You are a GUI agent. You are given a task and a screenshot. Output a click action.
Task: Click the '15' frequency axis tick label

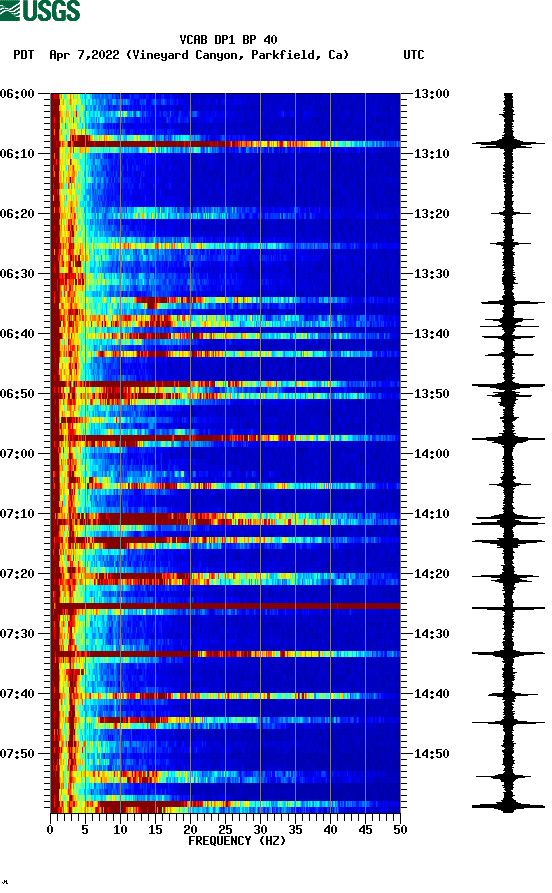pyautogui.click(x=155, y=830)
